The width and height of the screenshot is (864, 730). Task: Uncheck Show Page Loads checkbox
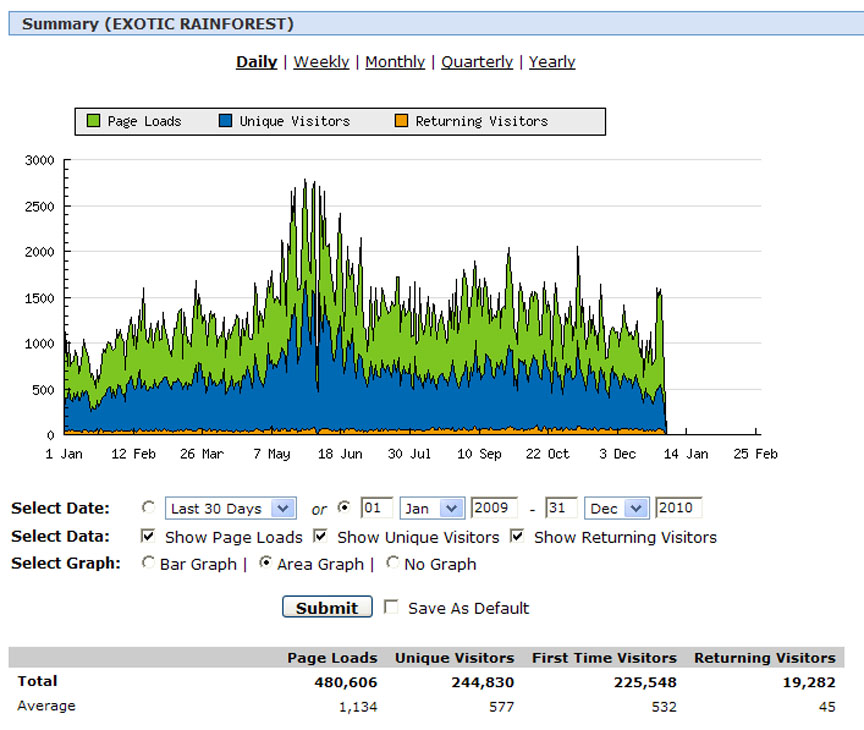[148, 536]
